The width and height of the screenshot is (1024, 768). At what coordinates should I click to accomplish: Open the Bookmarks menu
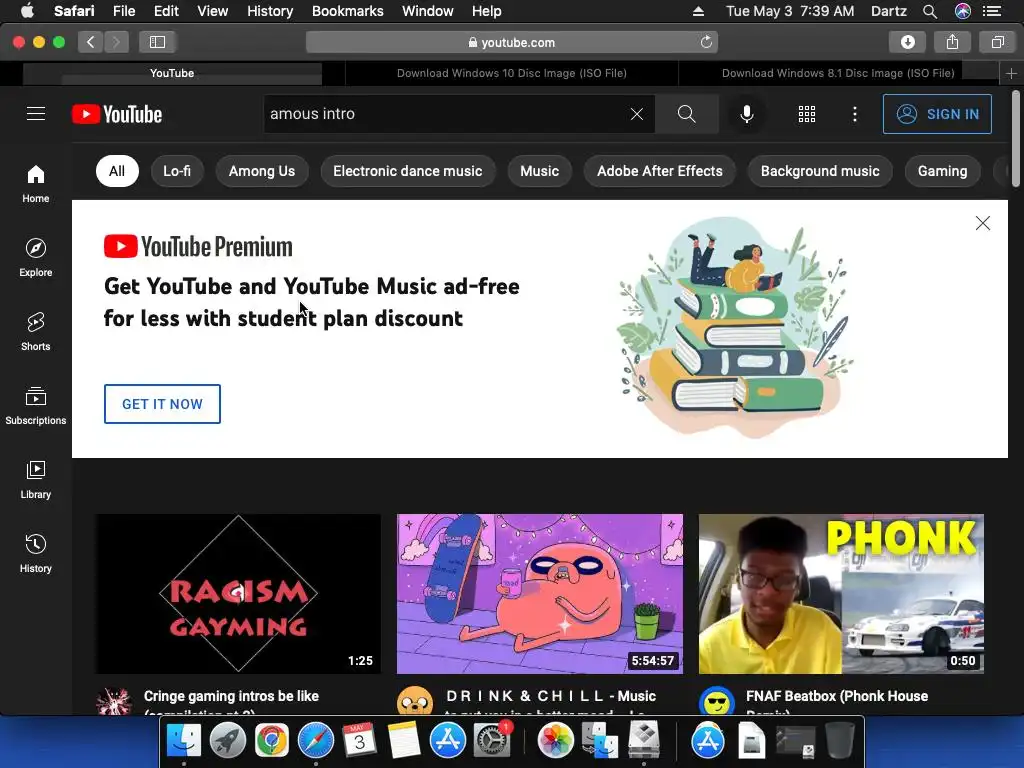click(347, 11)
